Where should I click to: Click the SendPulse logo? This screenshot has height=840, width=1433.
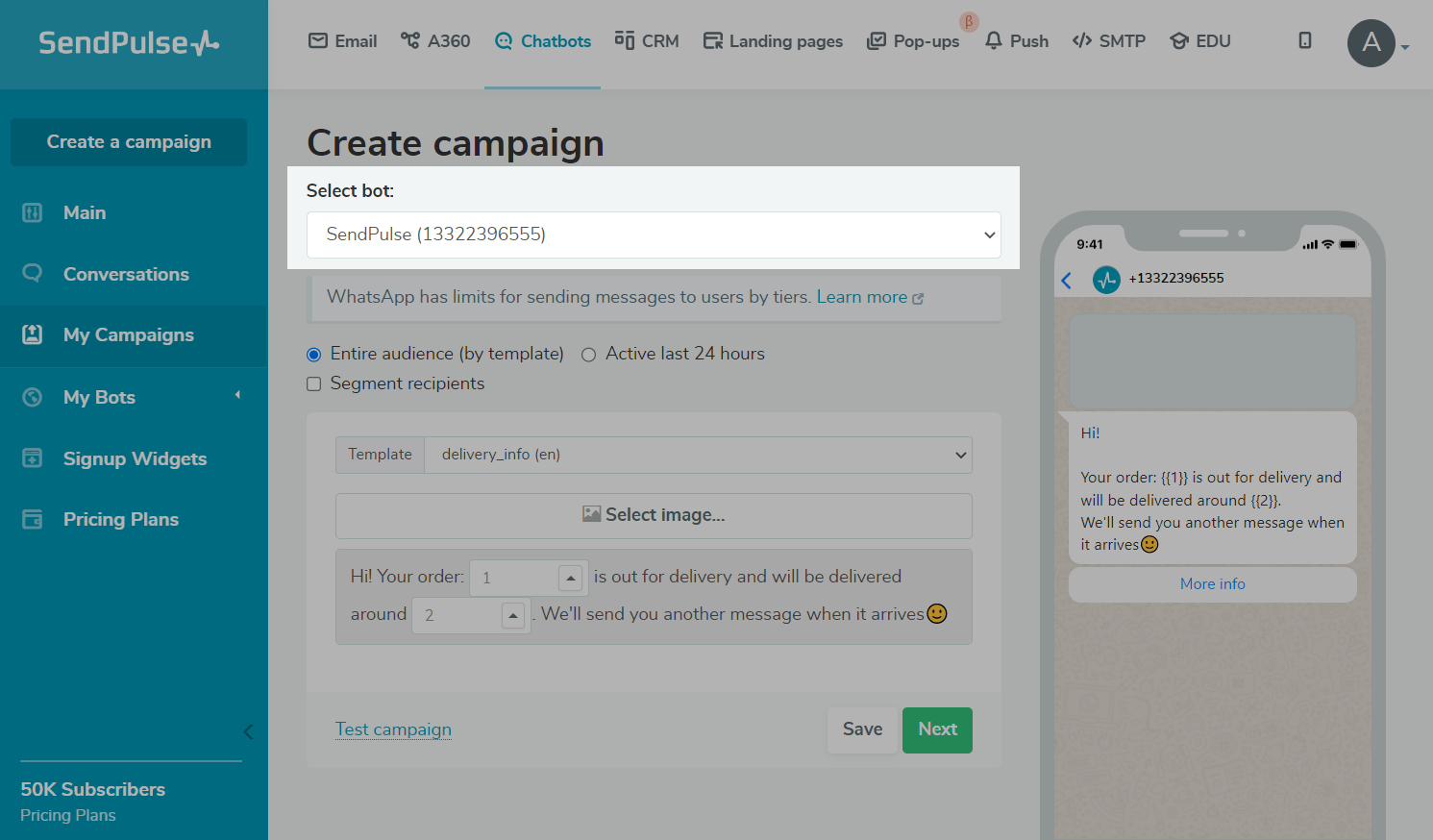[129, 42]
